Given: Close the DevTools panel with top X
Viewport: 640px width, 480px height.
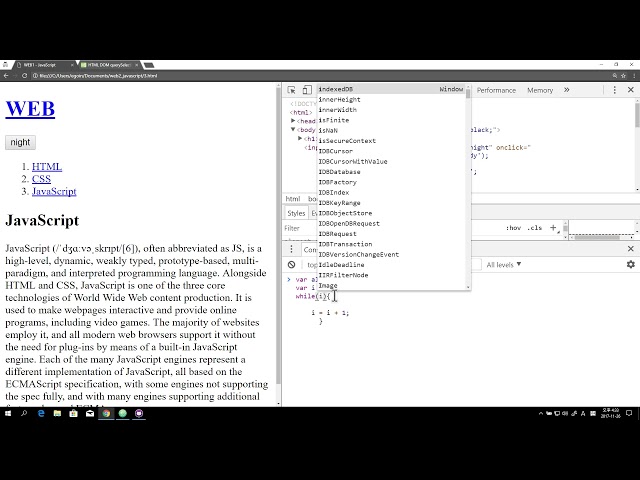Looking at the screenshot, I should click(631, 90).
